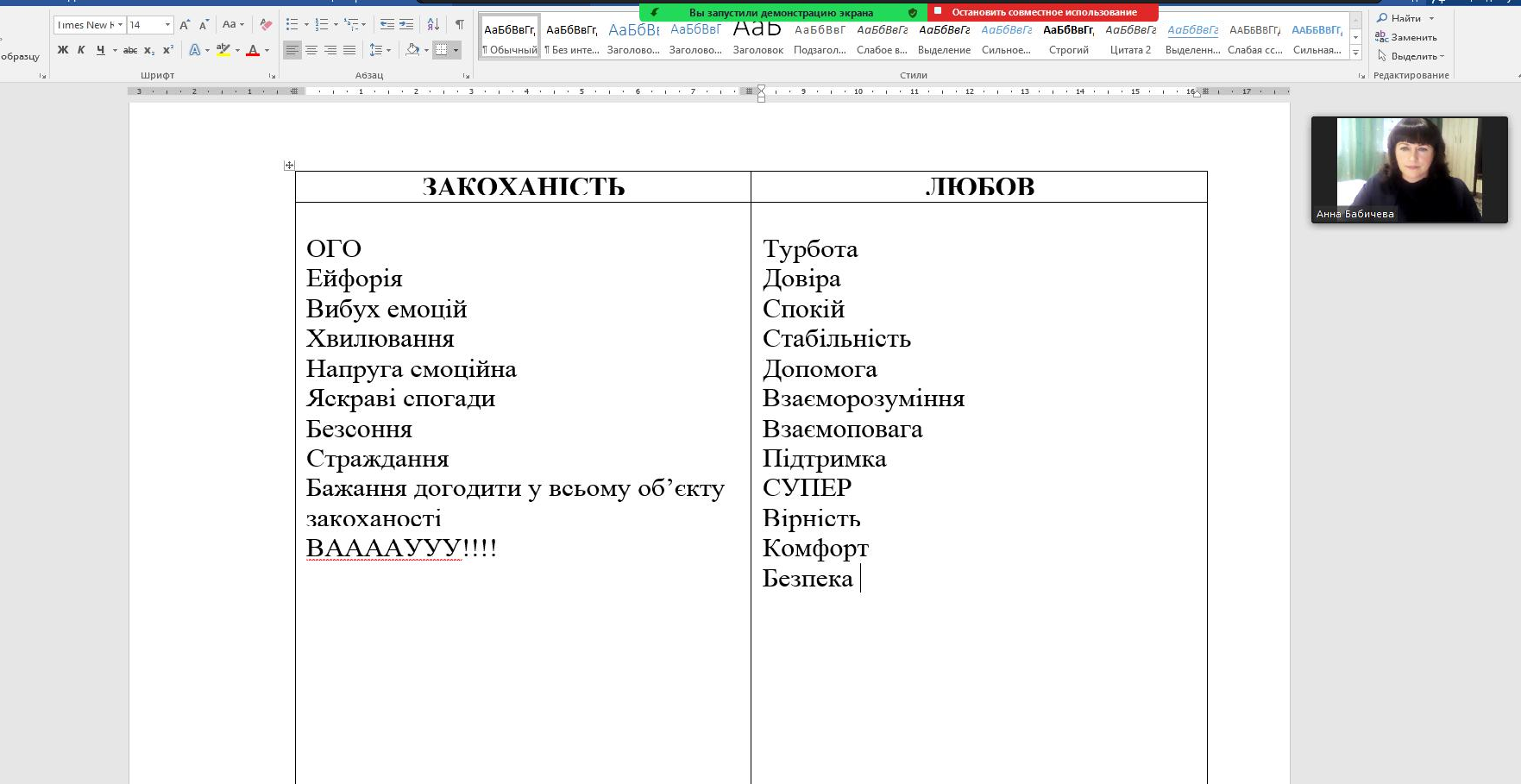Expand the borders dropdown arrow
The image size is (1521, 784).
456,50
